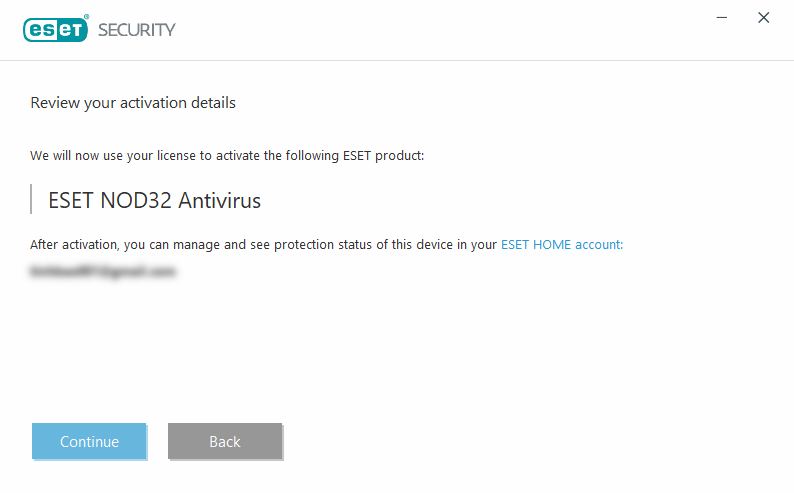
Task: Click the SECURITY wordmark beside the logo
Action: (136, 30)
